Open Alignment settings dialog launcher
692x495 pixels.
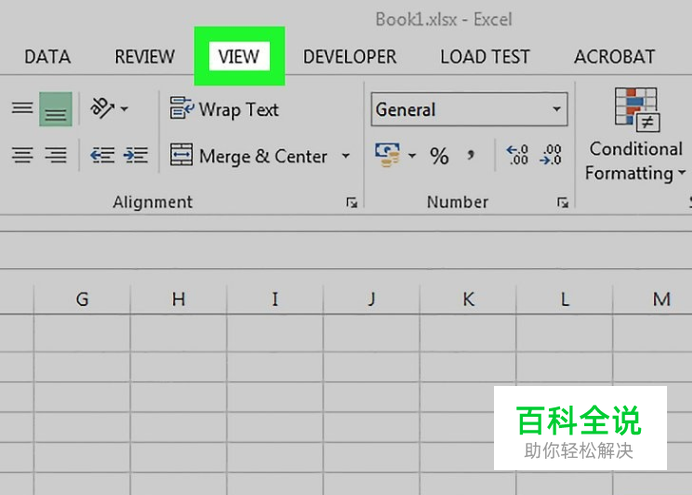click(x=352, y=202)
